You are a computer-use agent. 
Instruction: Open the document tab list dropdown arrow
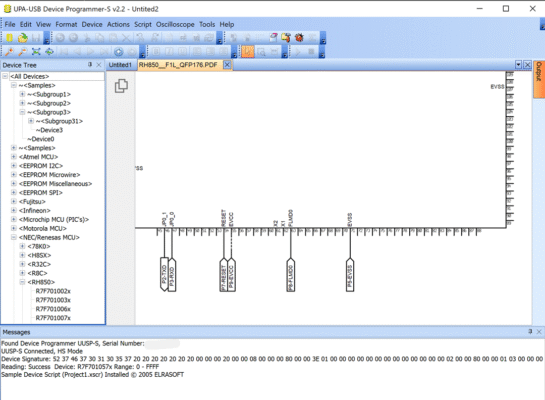(x=518, y=65)
